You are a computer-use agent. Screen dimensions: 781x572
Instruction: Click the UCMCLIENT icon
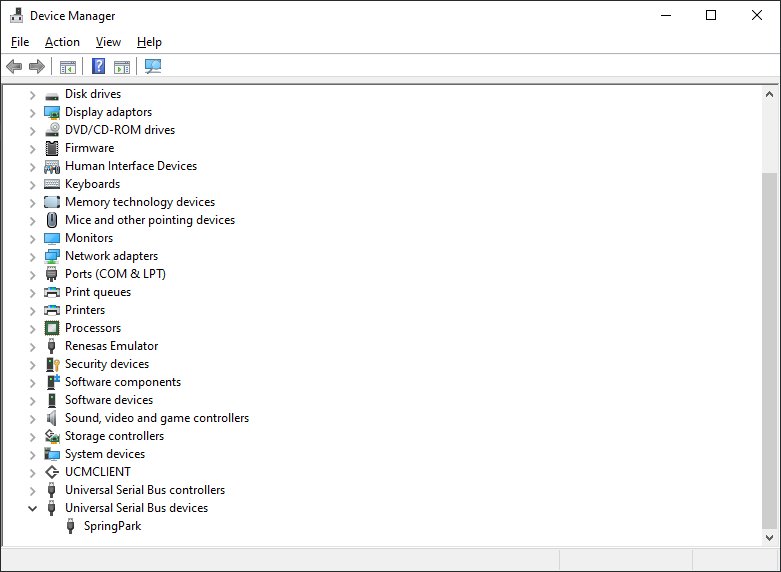coord(52,472)
